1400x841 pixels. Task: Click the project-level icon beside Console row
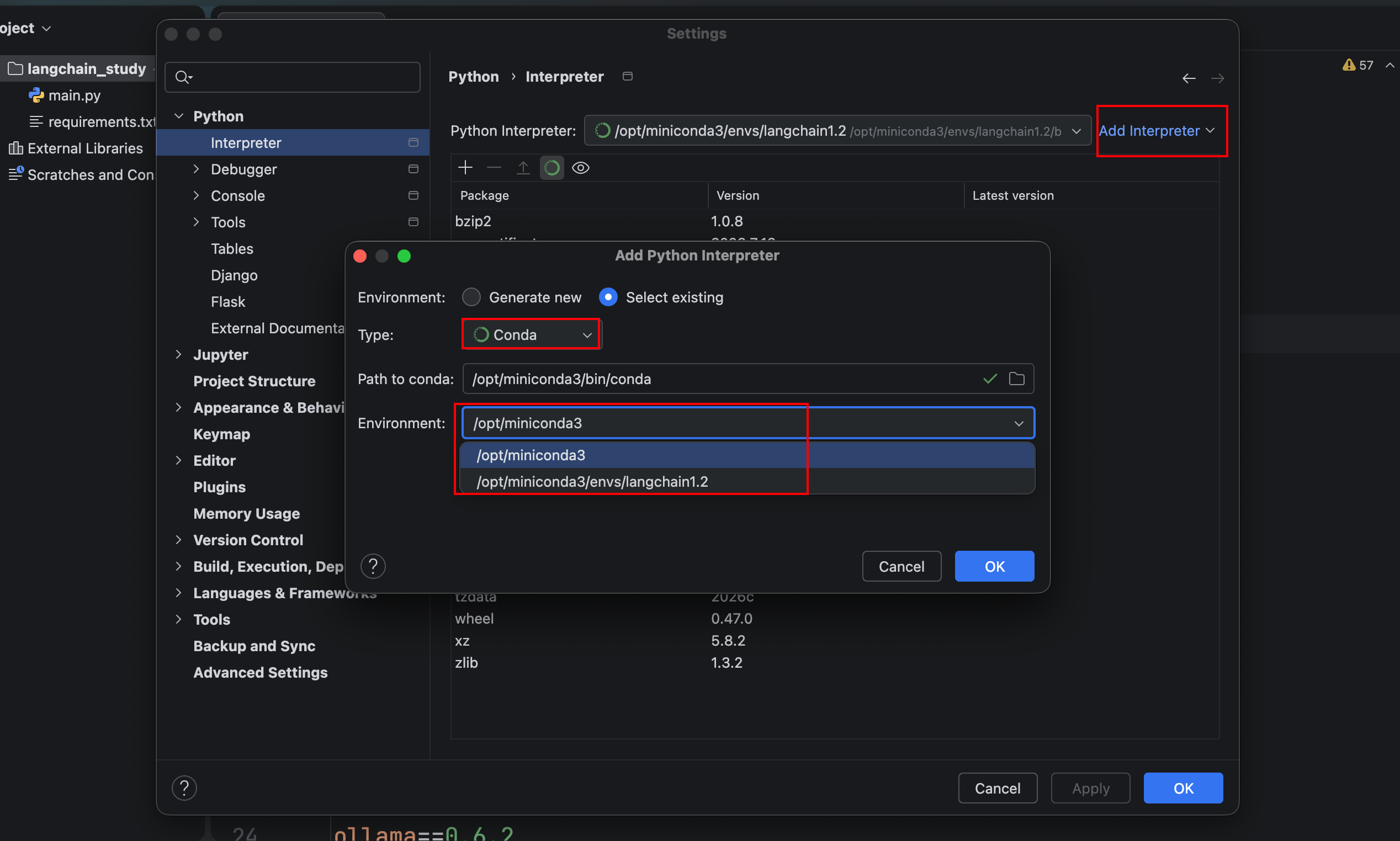[413, 195]
